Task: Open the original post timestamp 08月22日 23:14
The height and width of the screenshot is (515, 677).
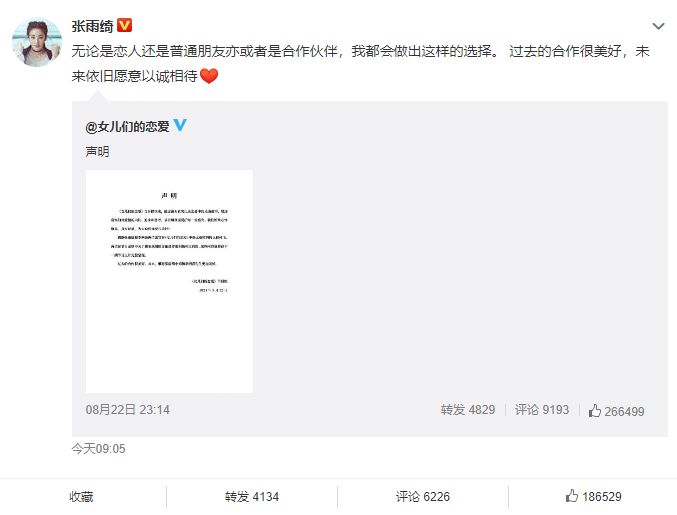Action: click(127, 410)
